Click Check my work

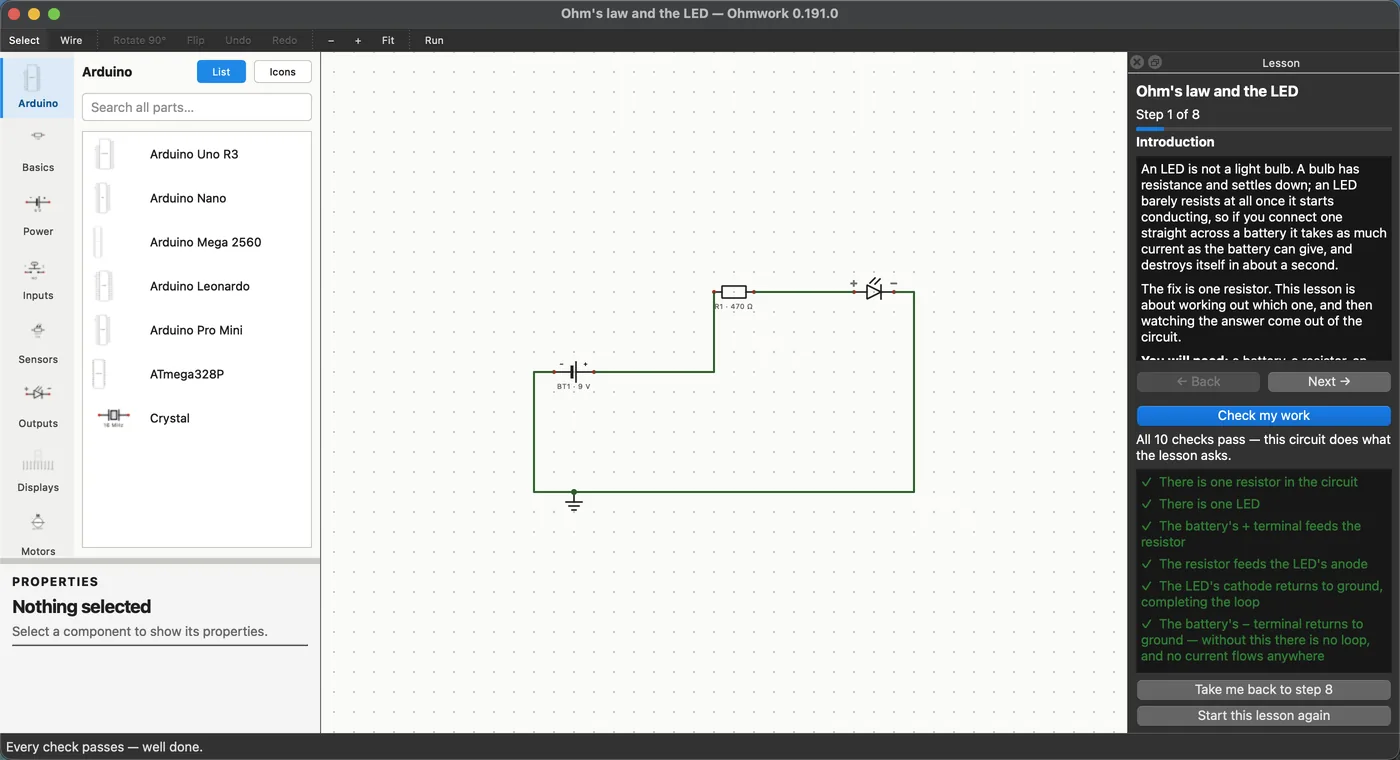[1264, 416]
